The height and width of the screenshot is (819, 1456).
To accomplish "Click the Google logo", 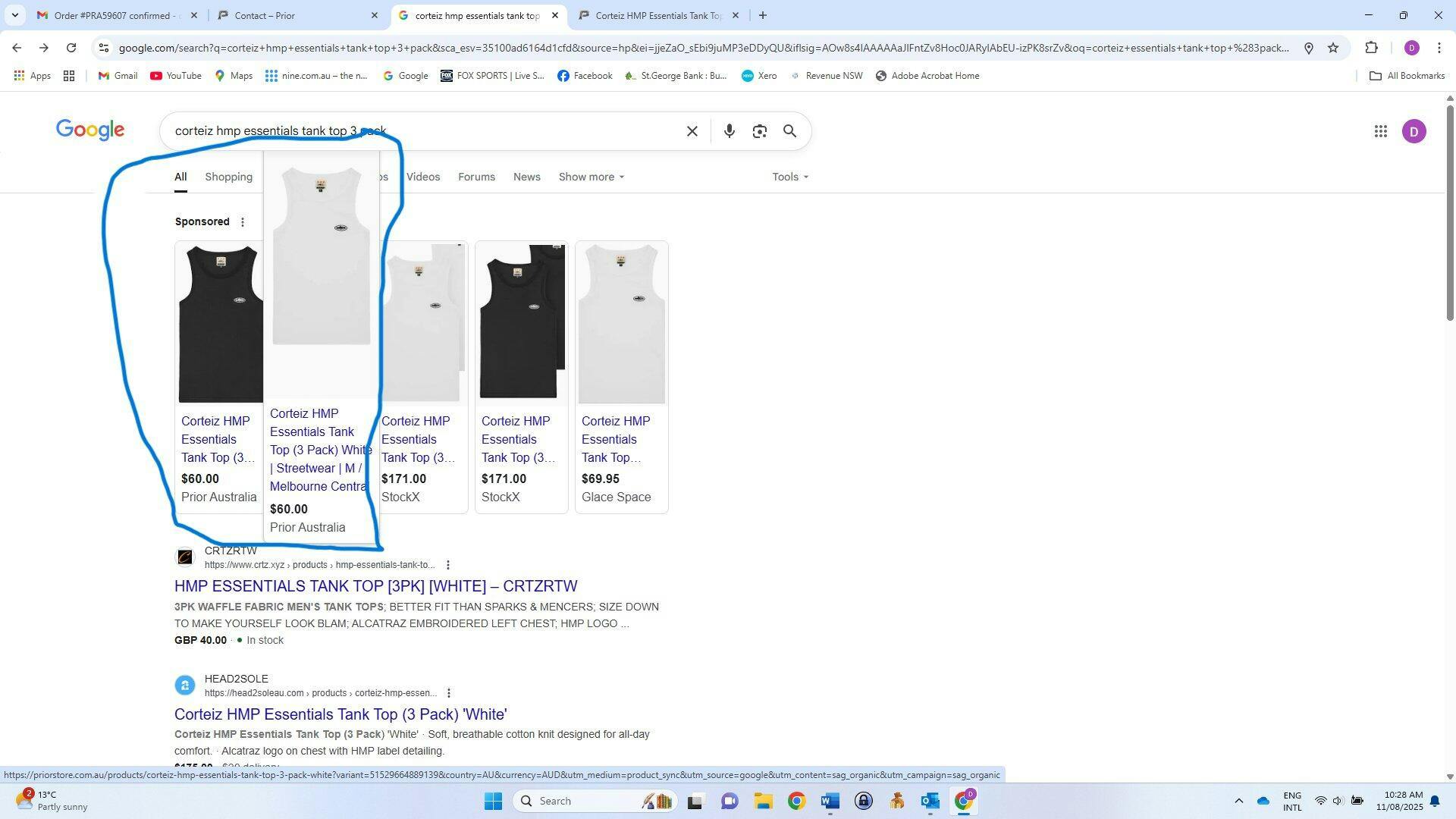I will (x=90, y=130).
